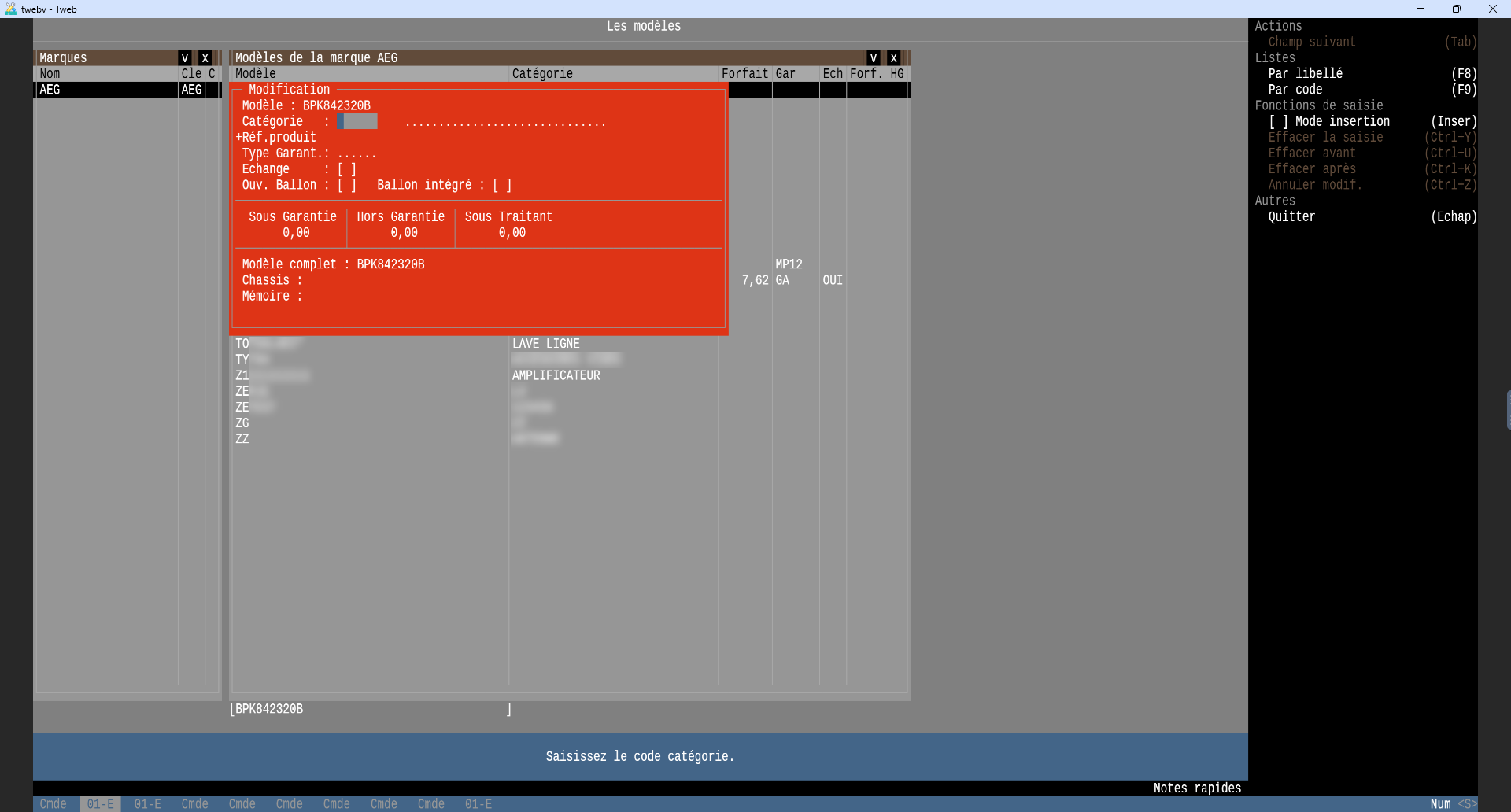Click the V icon in Marques panel header
This screenshot has width=1511, height=812.
pyautogui.click(x=185, y=58)
